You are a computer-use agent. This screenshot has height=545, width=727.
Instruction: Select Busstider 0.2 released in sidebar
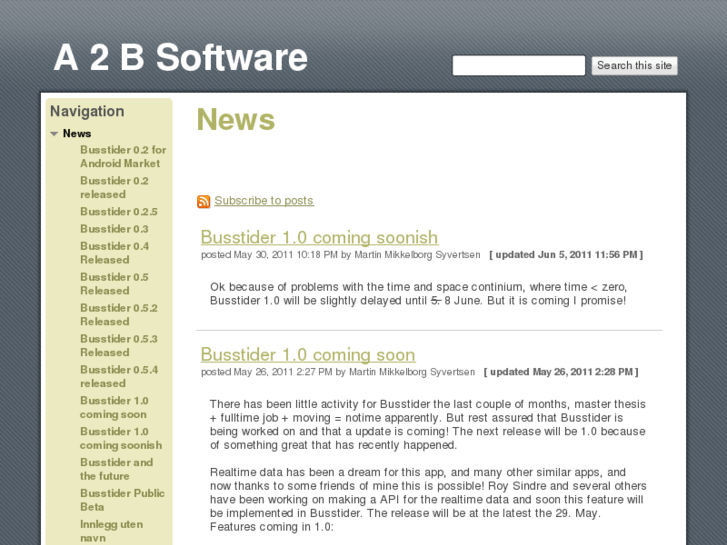114,187
